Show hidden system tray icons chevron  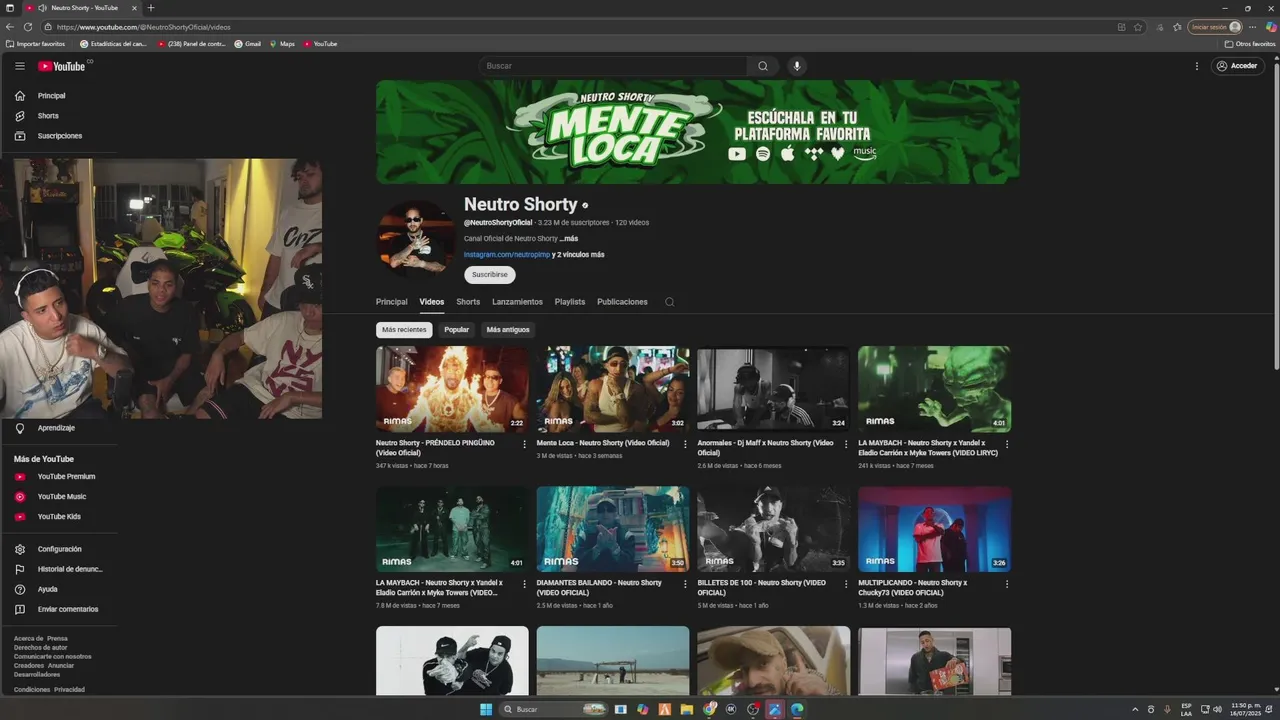click(1135, 709)
